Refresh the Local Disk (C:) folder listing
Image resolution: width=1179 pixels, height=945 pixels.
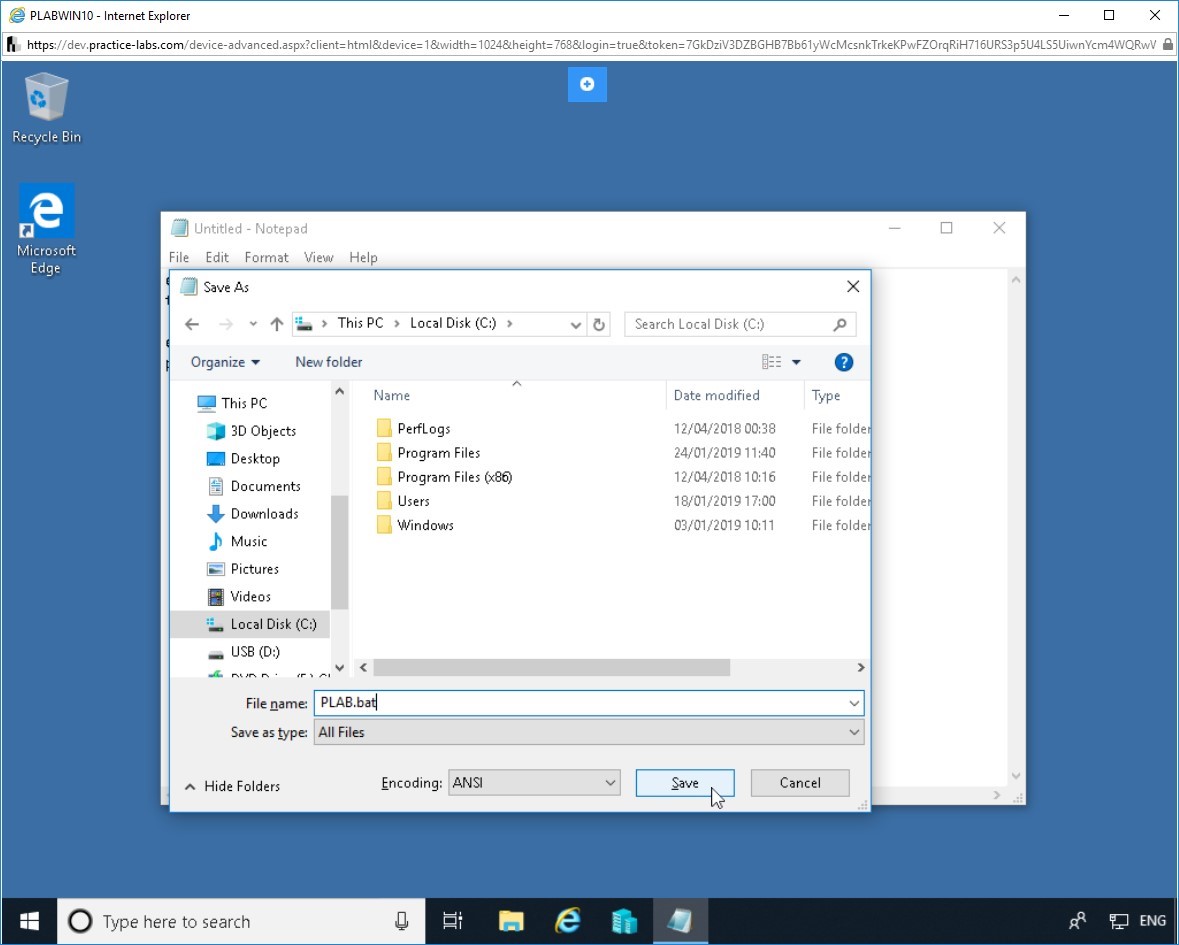tap(599, 324)
